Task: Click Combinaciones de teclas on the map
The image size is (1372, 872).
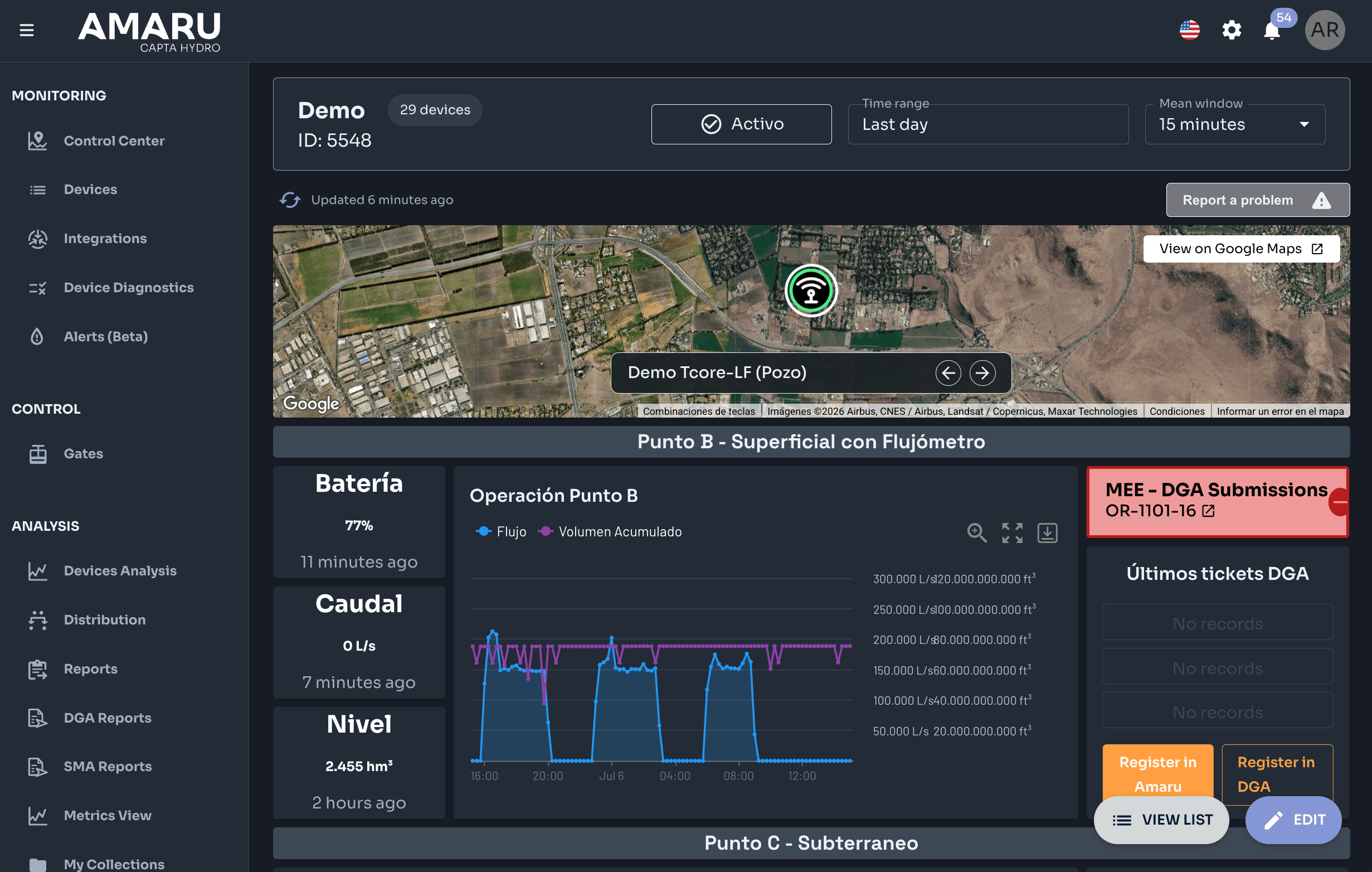Action: 698,411
